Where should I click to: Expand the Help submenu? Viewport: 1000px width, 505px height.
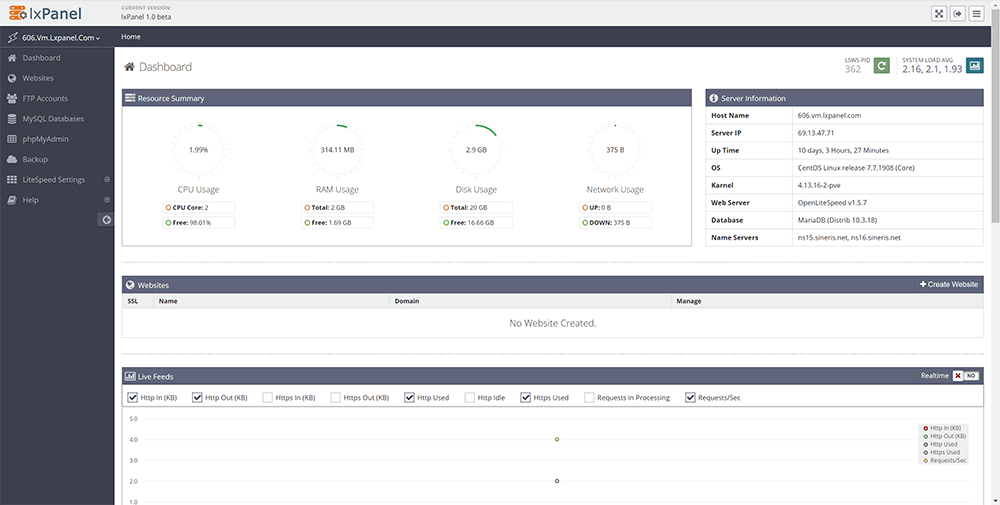click(107, 200)
